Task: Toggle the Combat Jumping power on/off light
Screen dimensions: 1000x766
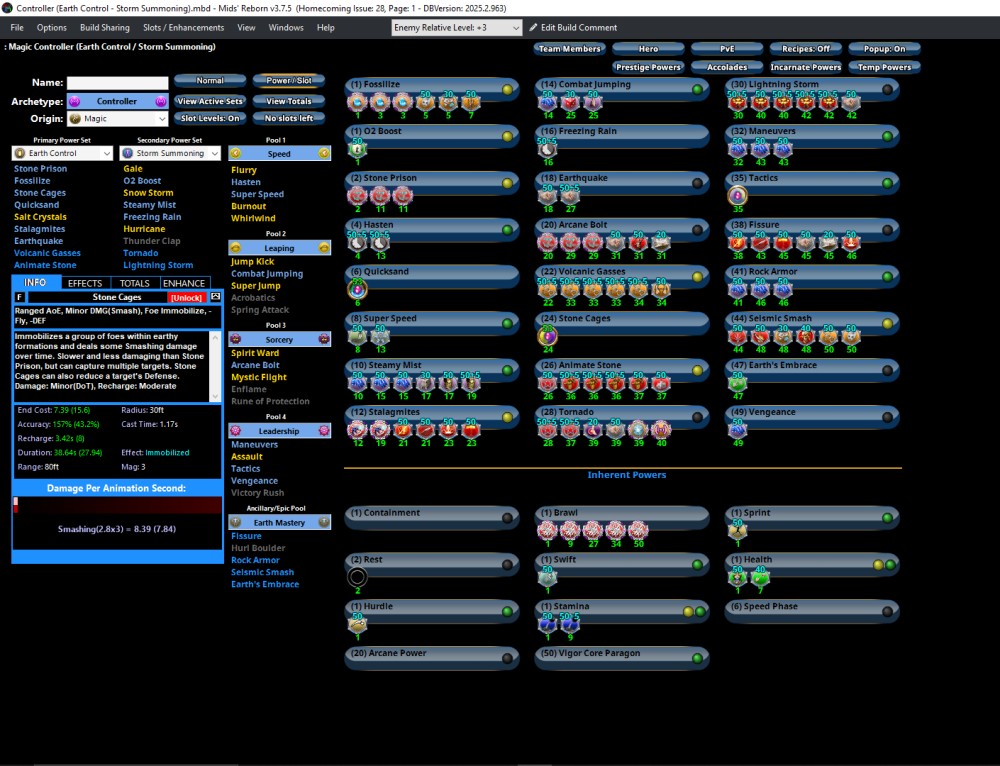Action: tap(697, 90)
